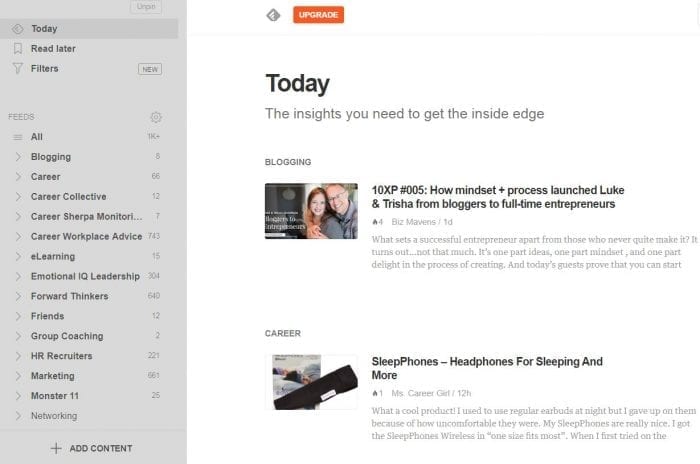
Task: Select the Emotional IQ Leadership feed
Action: click(x=85, y=276)
